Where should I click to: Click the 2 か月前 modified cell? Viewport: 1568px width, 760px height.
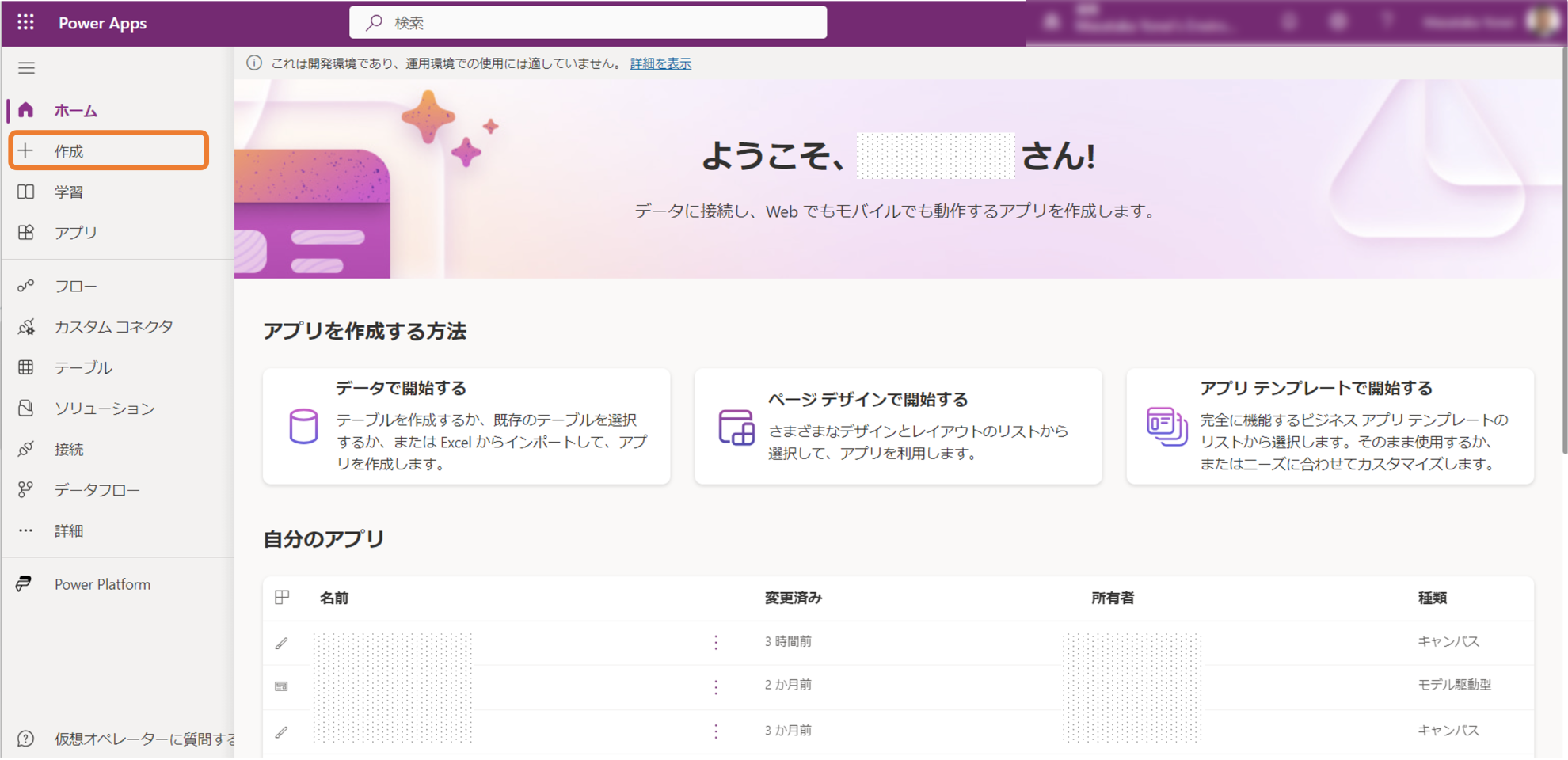click(788, 685)
